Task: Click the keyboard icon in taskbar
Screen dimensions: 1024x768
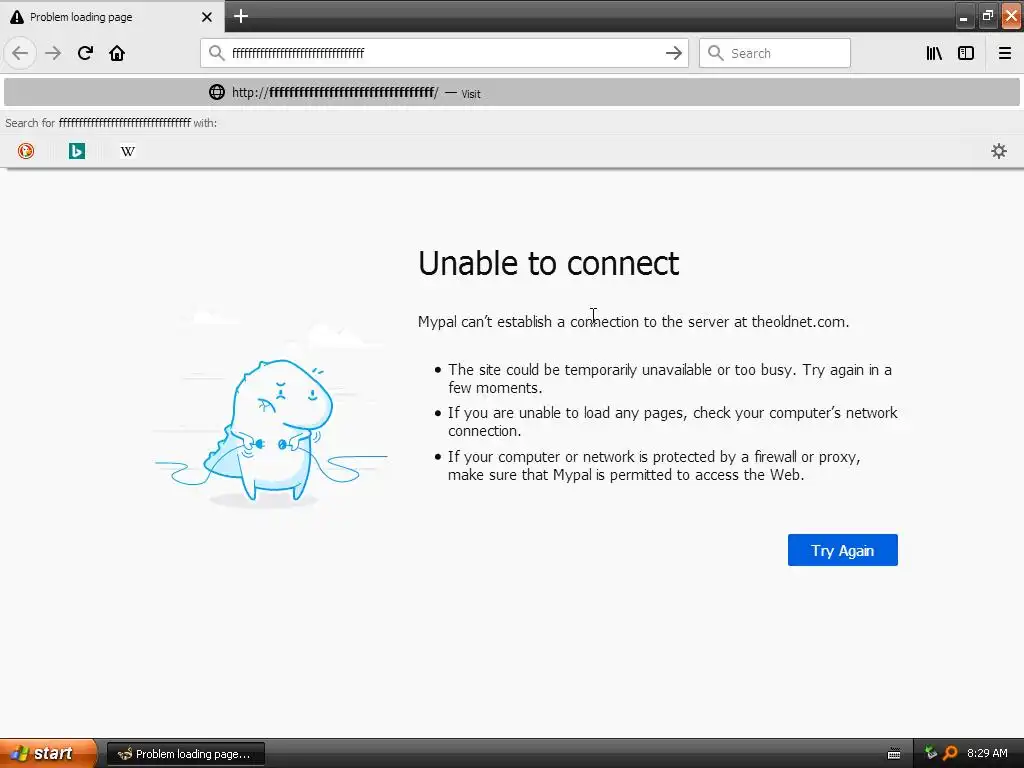Action: pyautogui.click(x=894, y=754)
